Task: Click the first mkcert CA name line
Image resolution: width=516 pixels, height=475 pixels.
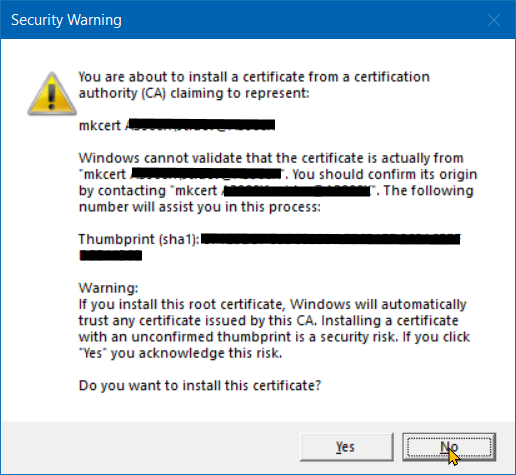Action: [x=177, y=125]
